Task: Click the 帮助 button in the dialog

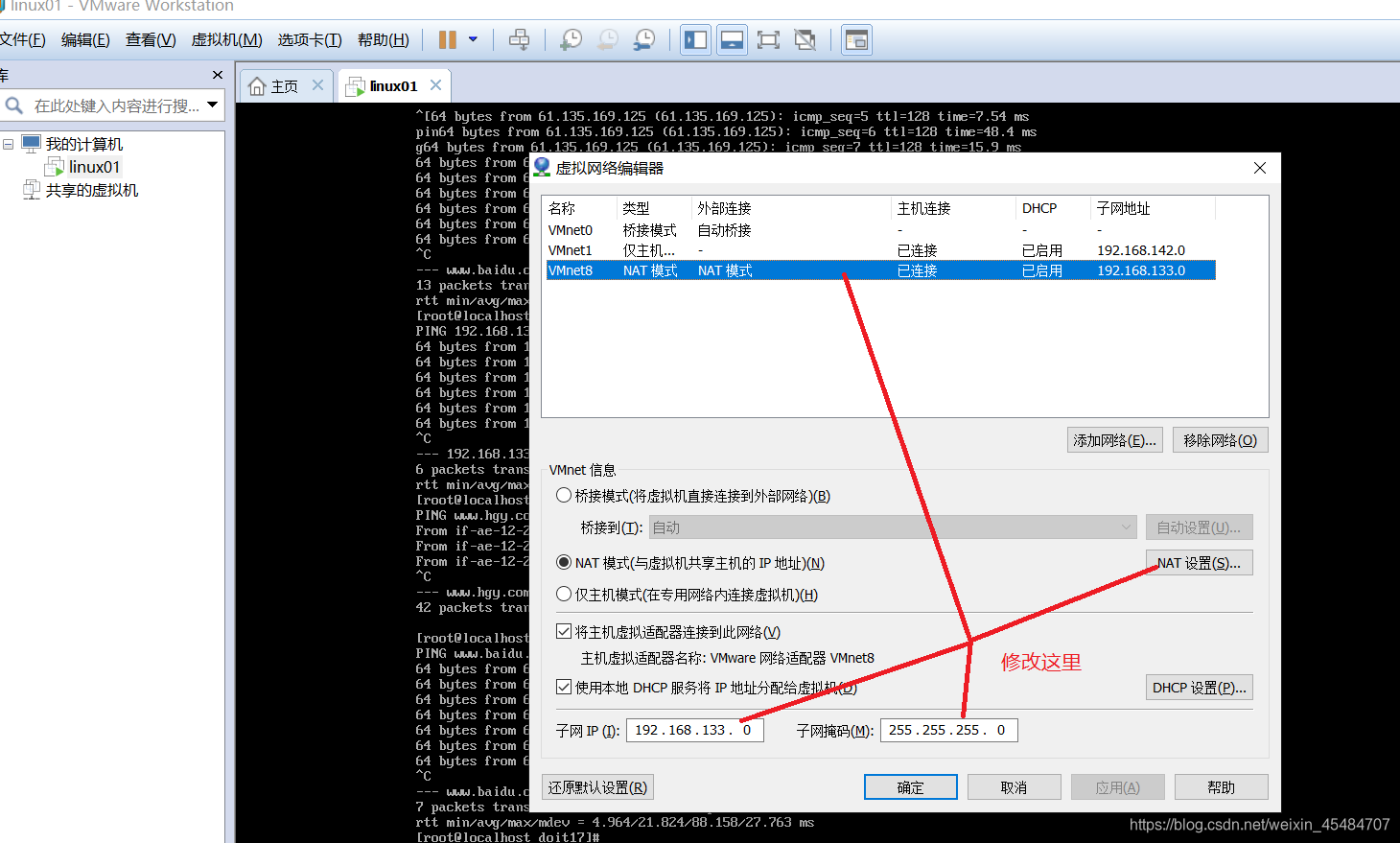Action: click(1222, 787)
